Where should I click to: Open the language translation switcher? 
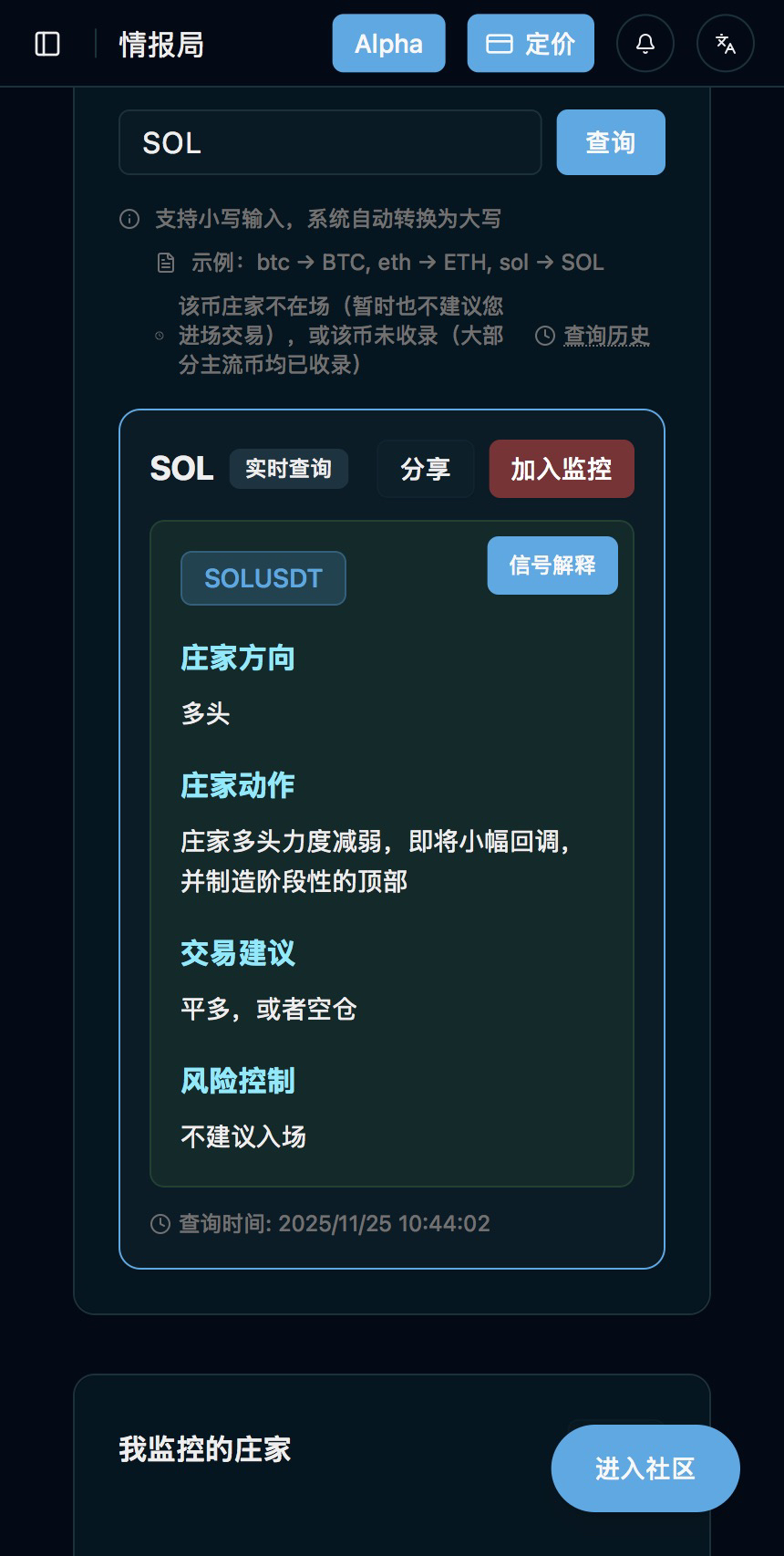(726, 44)
